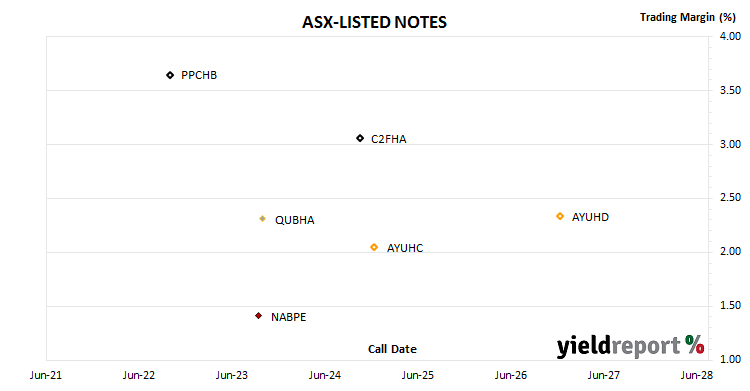The height and width of the screenshot is (391, 750).
Task: Click the AYUHD orange diamond marker
Action: pyautogui.click(x=560, y=216)
